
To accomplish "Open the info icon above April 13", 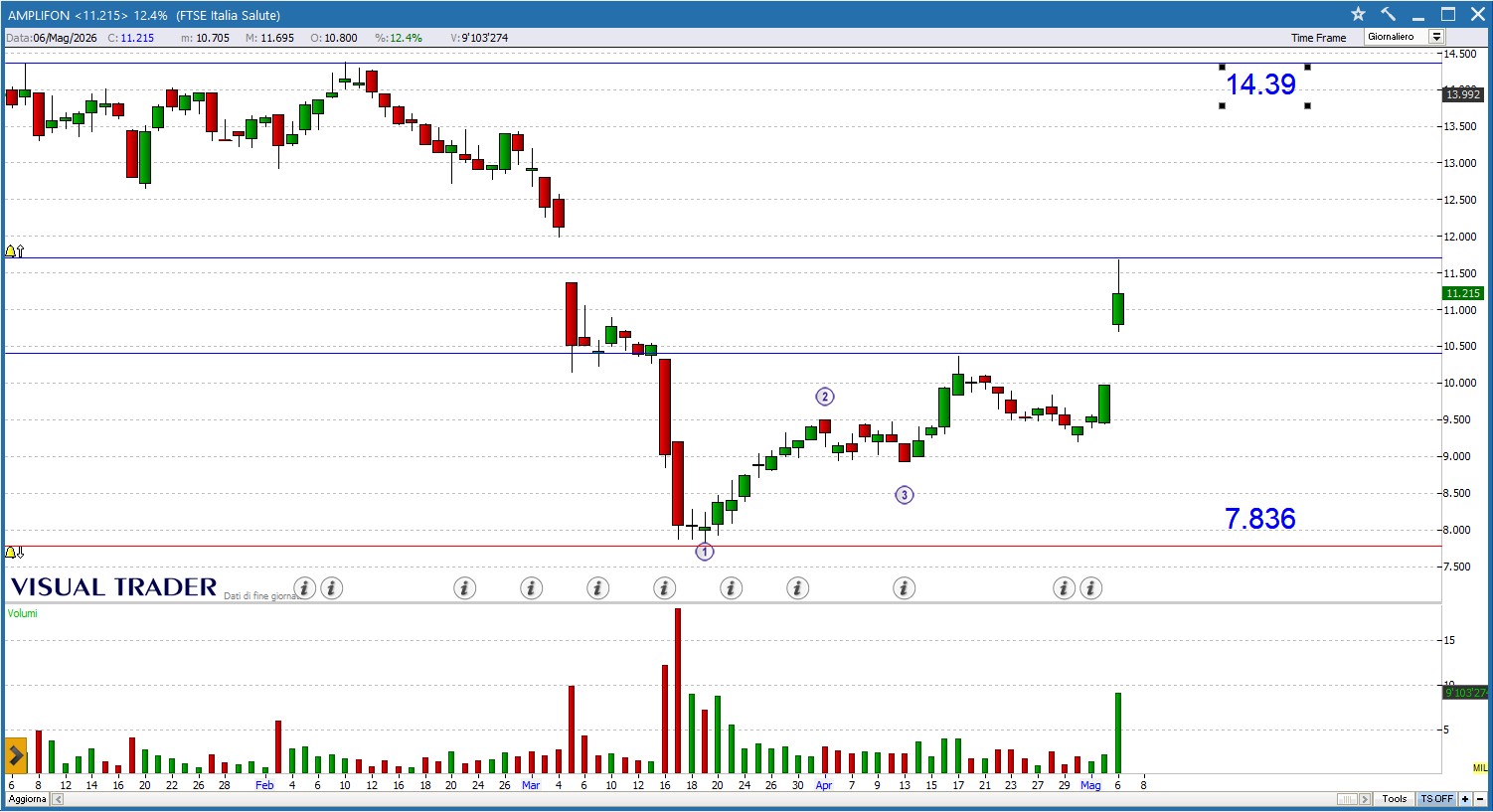I will tap(904, 588).
